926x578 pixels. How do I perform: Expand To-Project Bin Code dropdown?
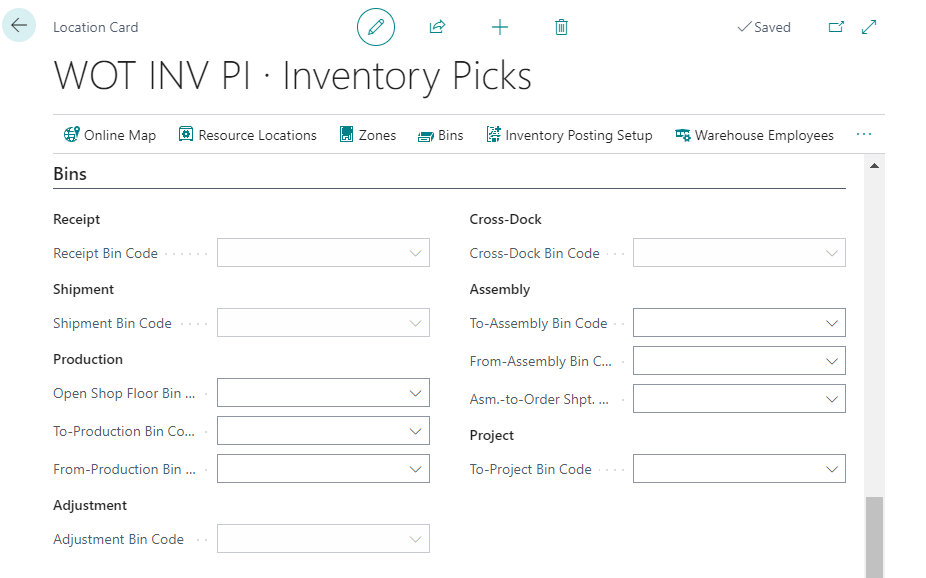pos(832,469)
